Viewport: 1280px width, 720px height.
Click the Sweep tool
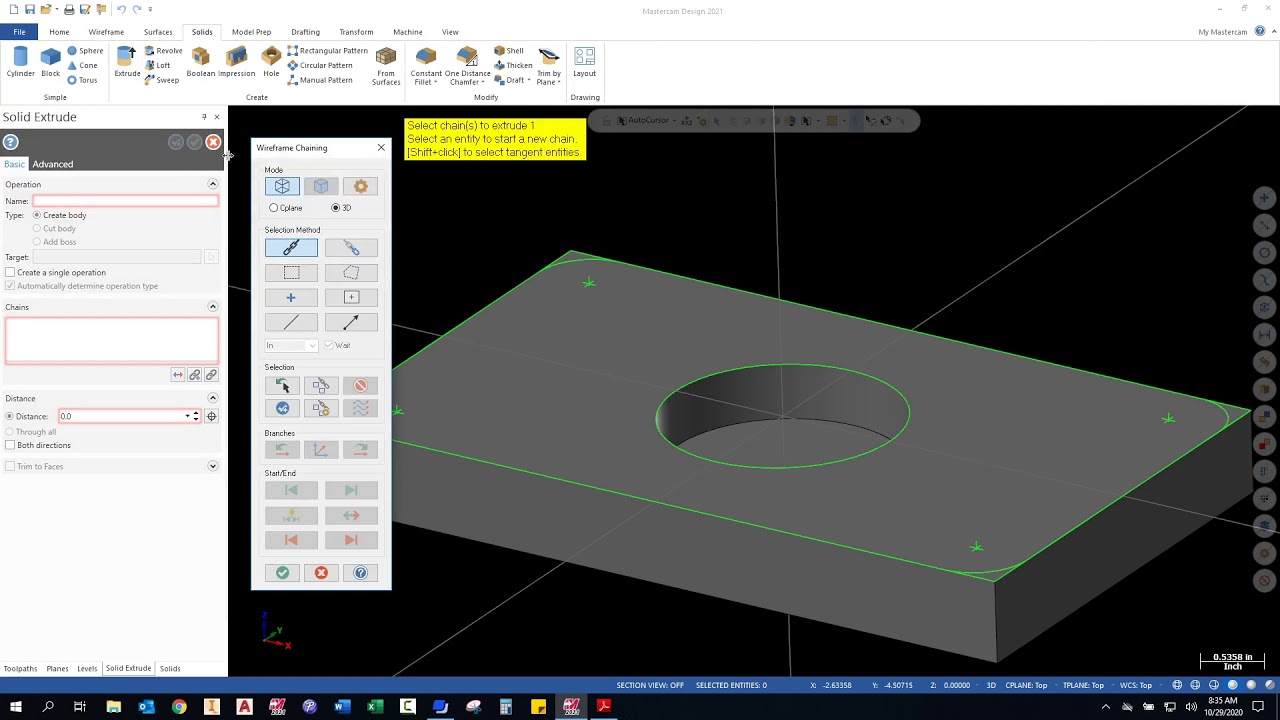(162, 80)
